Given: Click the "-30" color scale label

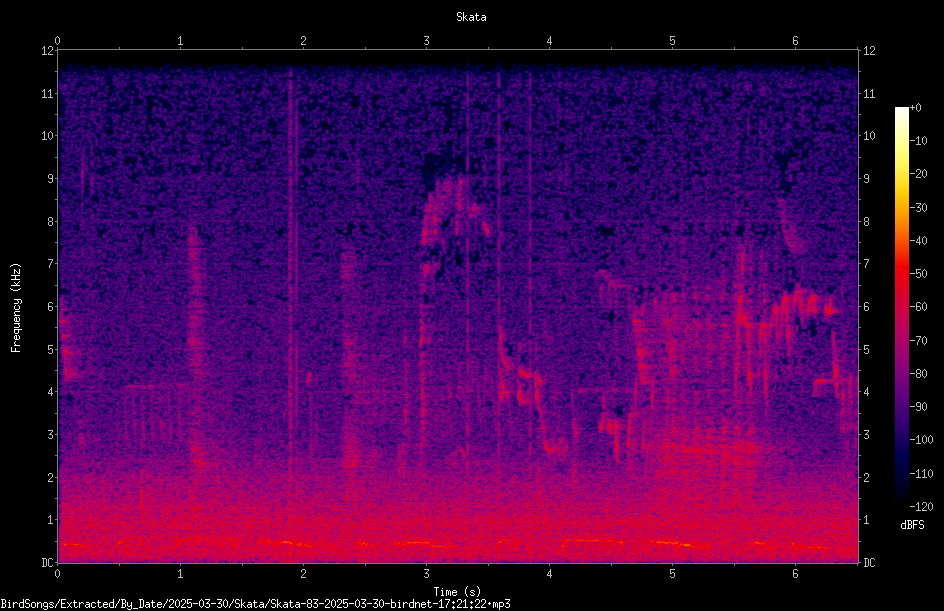Looking at the screenshot, I should [x=918, y=208].
